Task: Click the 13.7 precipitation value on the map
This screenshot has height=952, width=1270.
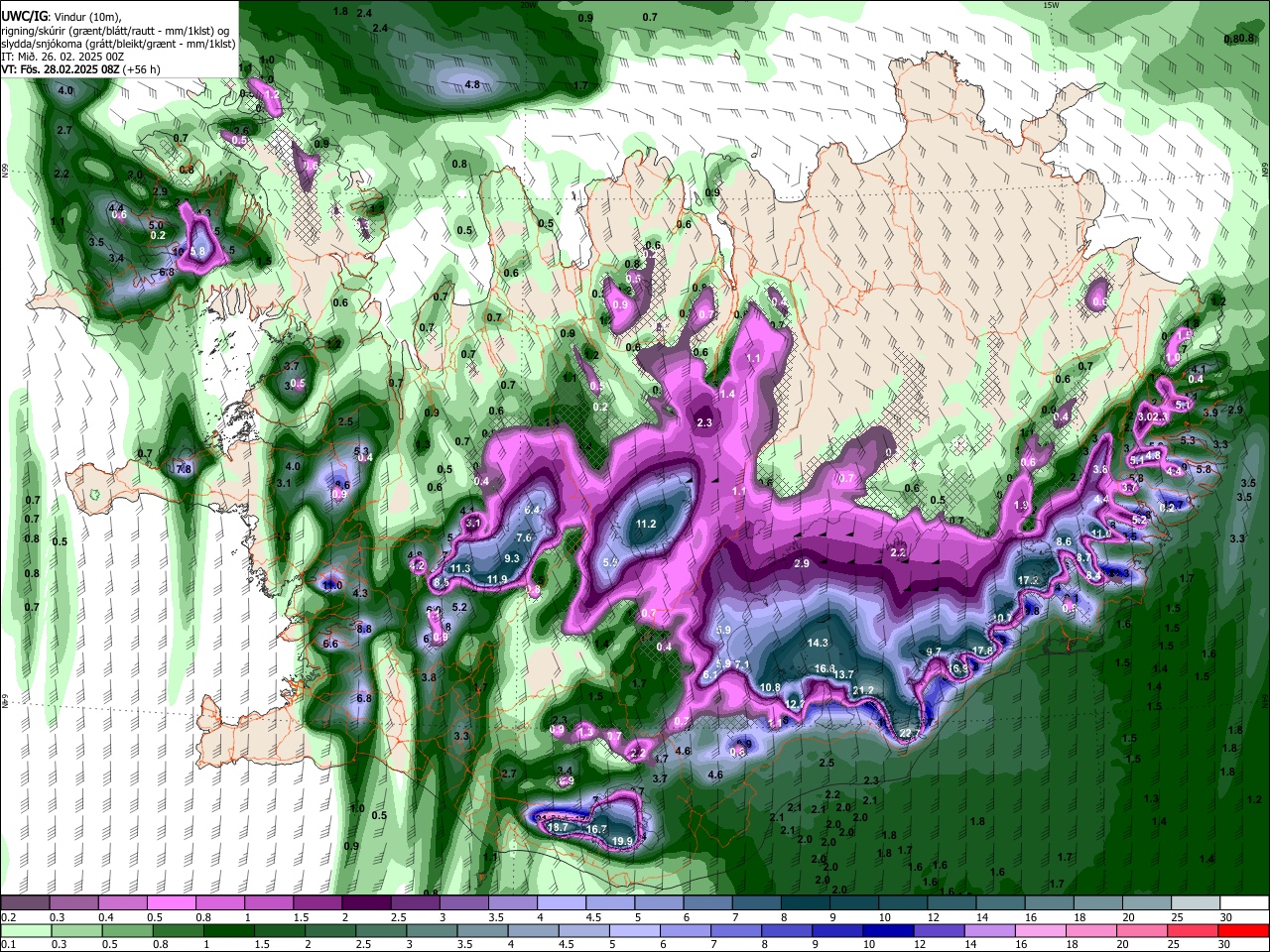Action: (843, 674)
